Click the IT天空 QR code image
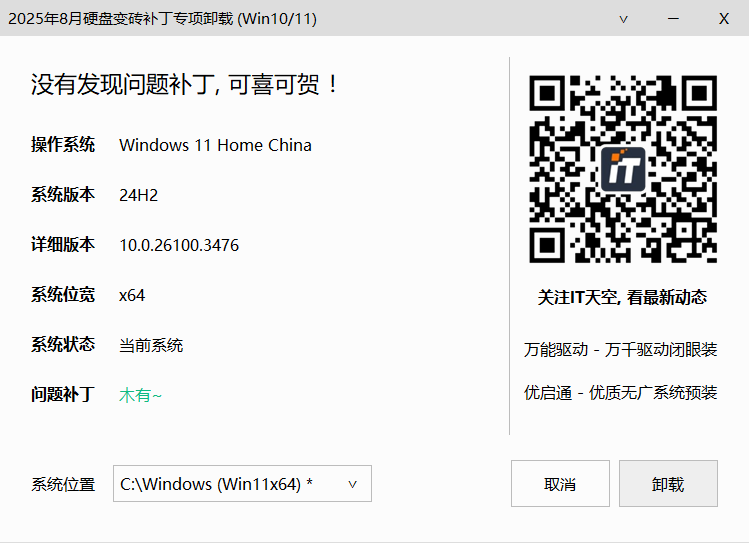 click(623, 169)
